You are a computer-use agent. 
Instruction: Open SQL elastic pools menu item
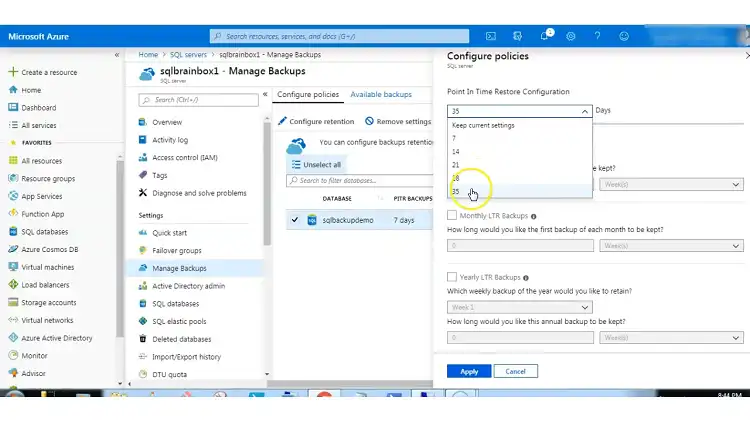pos(179,321)
